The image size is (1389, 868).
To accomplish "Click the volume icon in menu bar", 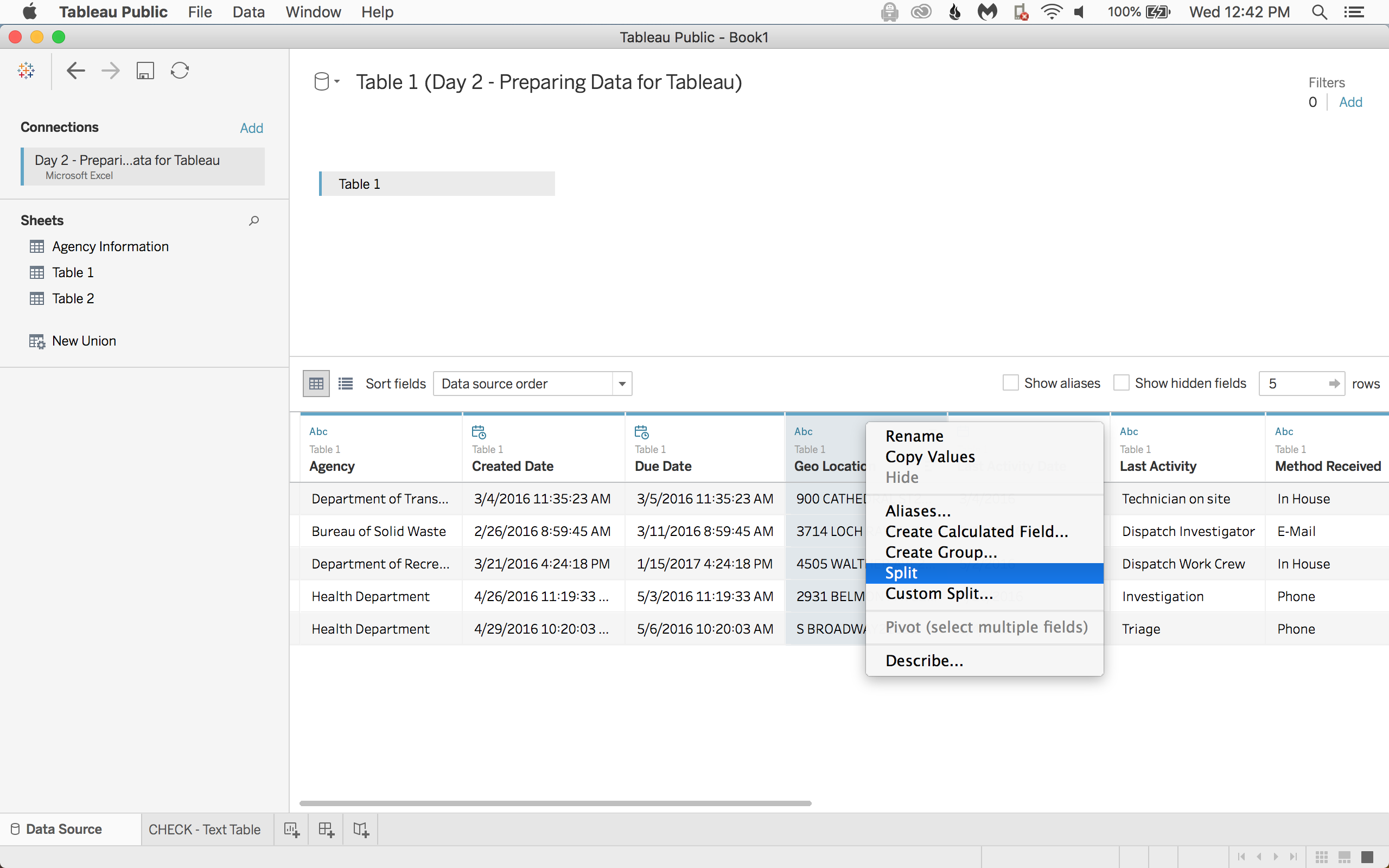I will click(1080, 12).
